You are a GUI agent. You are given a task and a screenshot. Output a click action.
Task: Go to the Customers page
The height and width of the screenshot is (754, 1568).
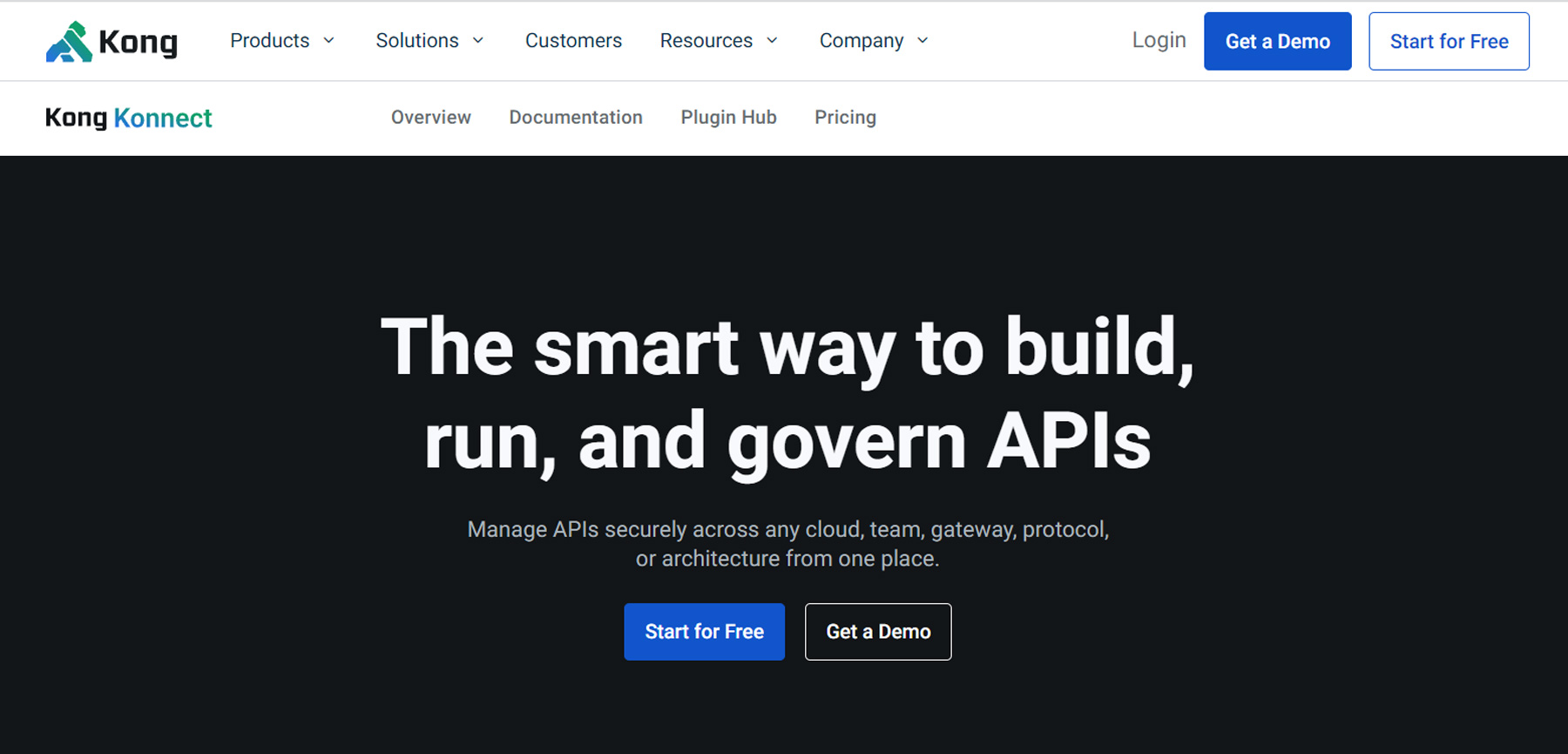(573, 41)
